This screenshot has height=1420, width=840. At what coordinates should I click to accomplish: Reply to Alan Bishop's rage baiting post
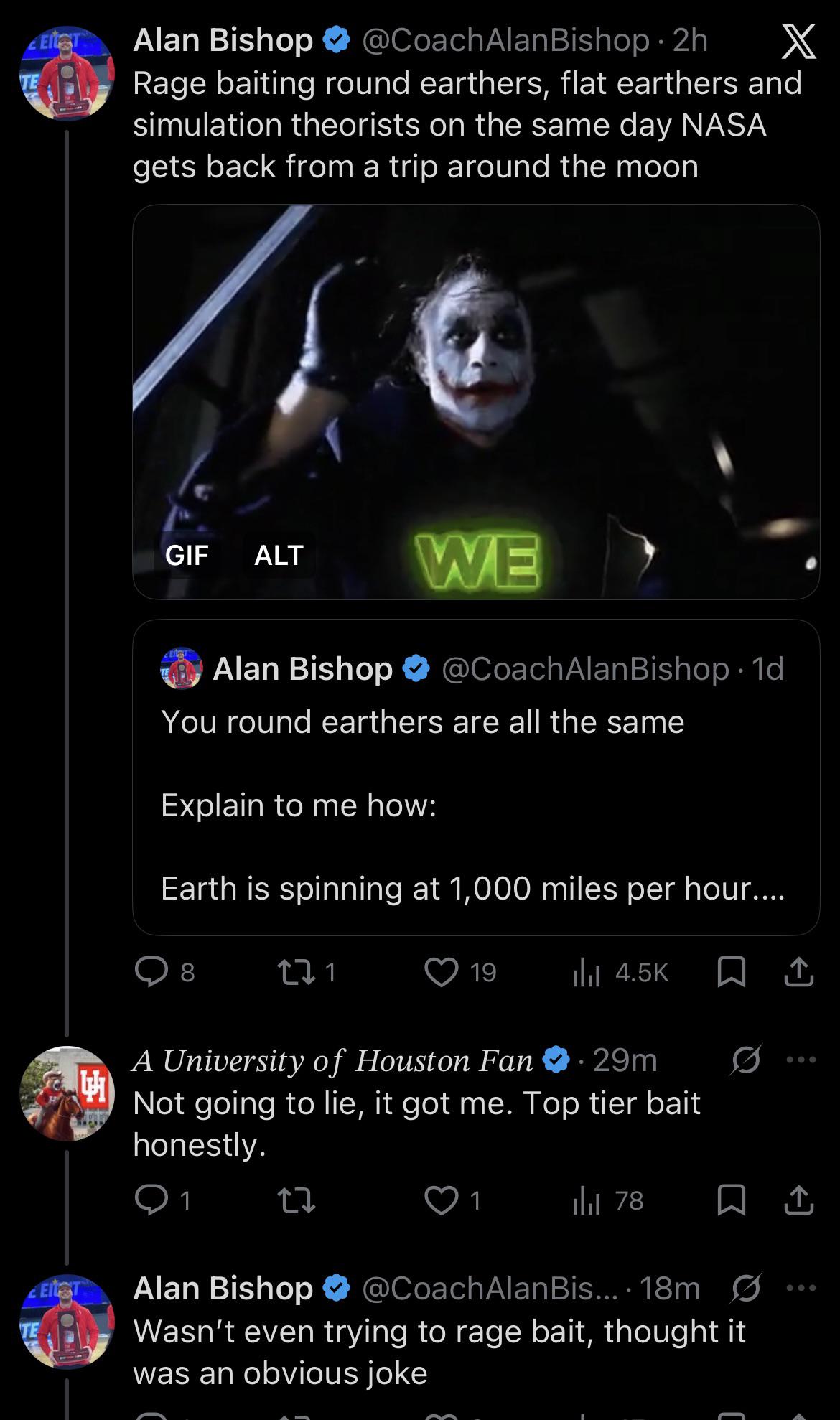click(151, 972)
